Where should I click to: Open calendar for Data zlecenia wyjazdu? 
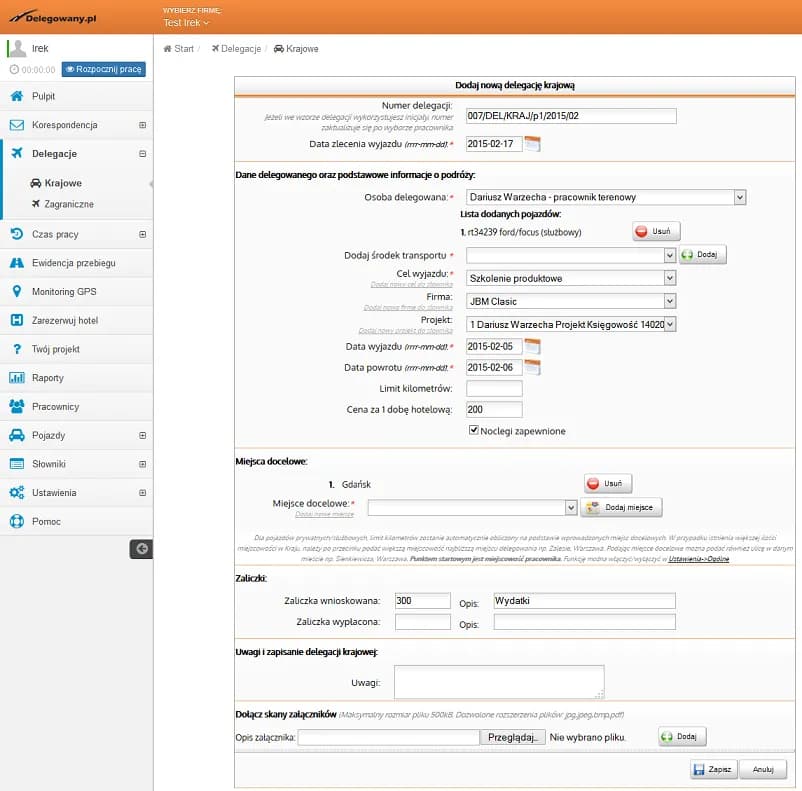532,144
